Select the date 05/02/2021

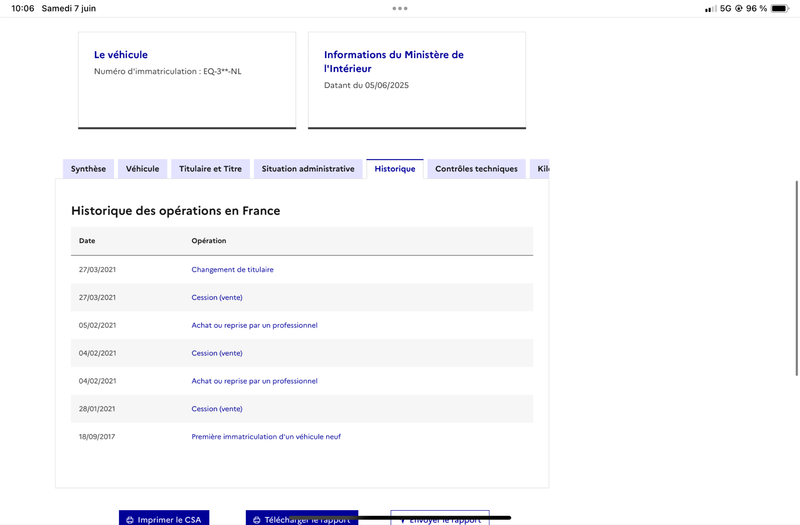(97, 325)
